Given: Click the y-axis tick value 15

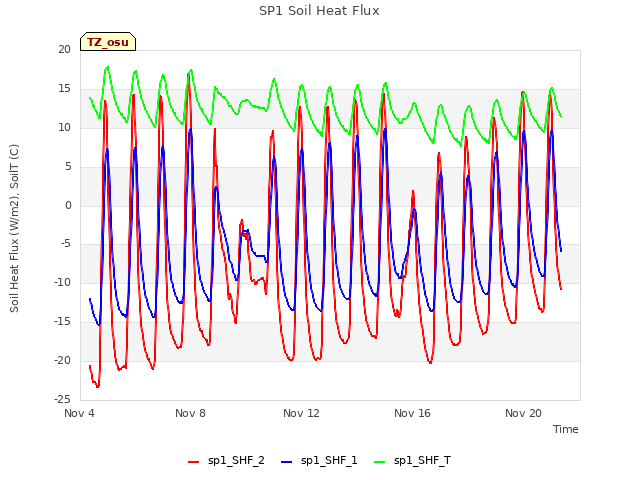Looking at the screenshot, I should tap(64, 89).
